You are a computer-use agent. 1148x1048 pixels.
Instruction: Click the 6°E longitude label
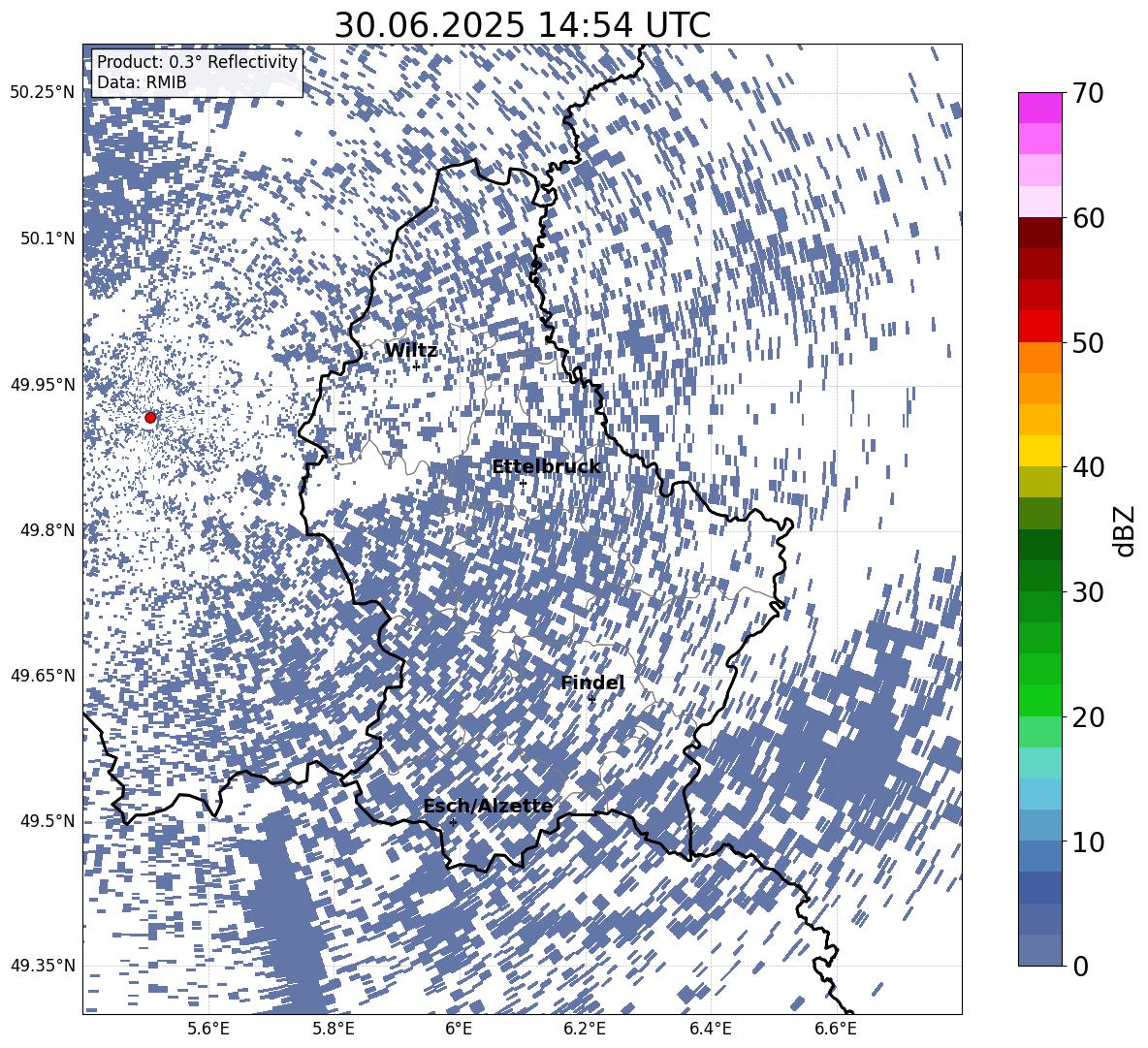[x=459, y=1030]
